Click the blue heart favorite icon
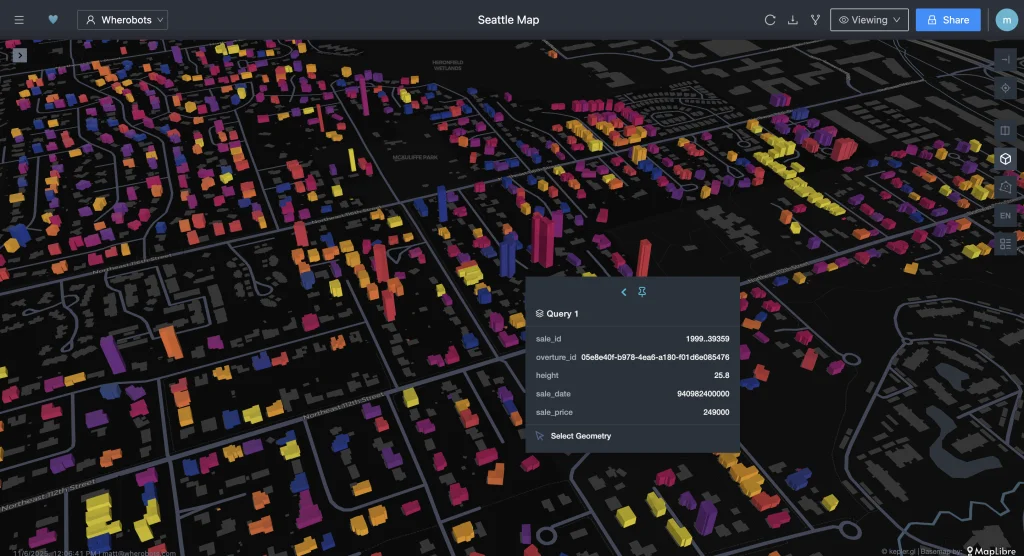1024x556 pixels. 53,20
